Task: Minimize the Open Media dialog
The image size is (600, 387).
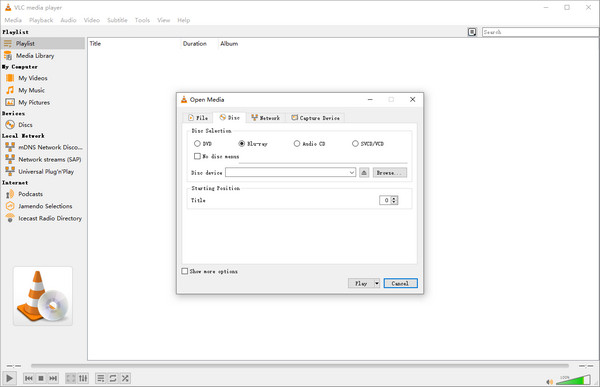Action: tap(370, 100)
